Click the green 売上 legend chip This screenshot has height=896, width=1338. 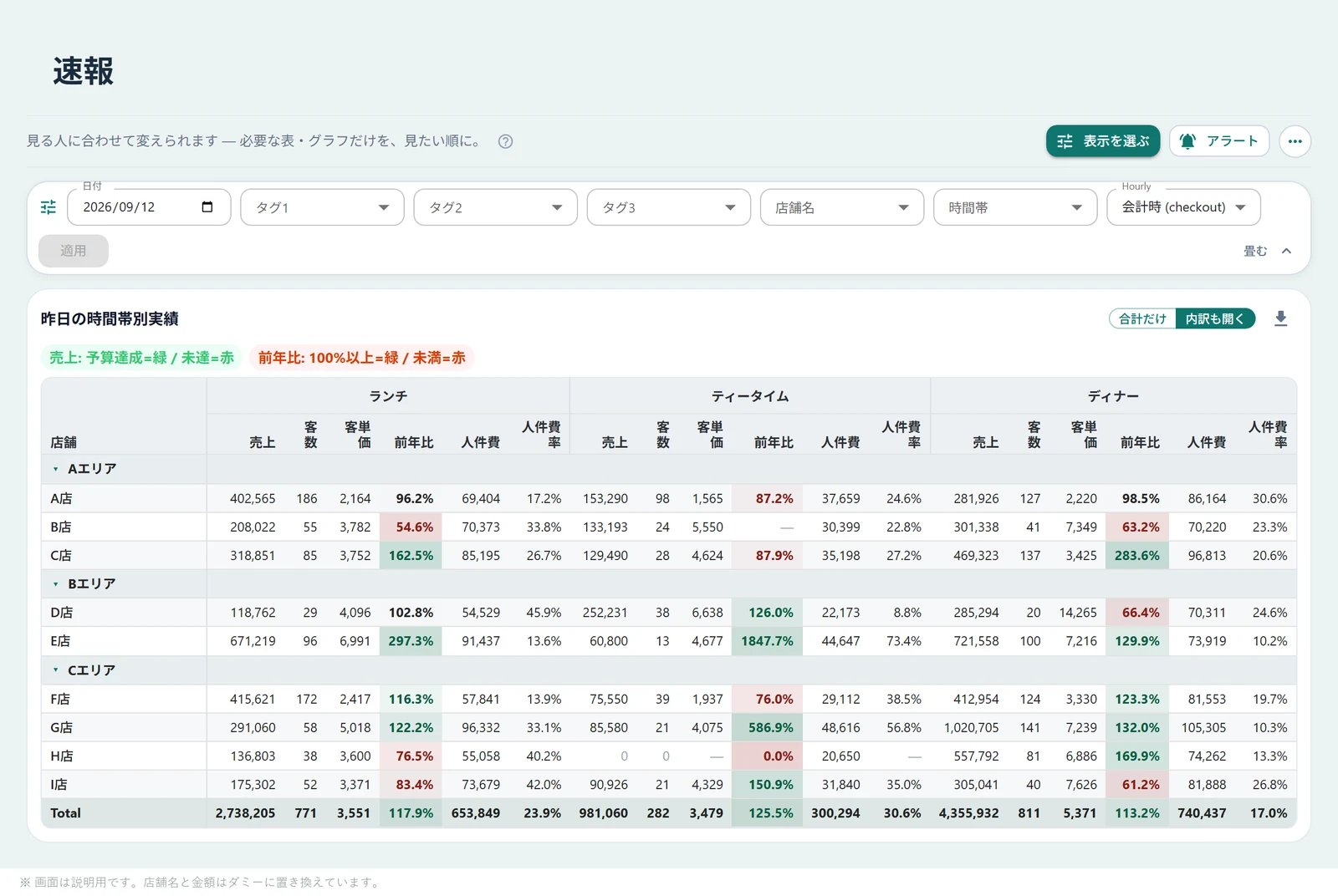(141, 358)
